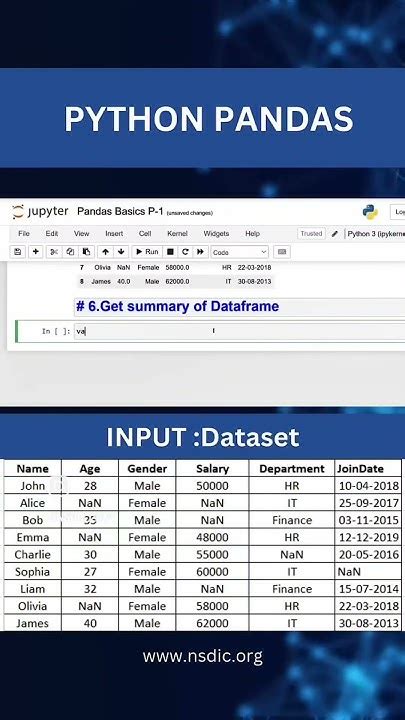Click the pencil edit icon near Trusted
Viewport: 405px width, 720px height.
(335, 234)
